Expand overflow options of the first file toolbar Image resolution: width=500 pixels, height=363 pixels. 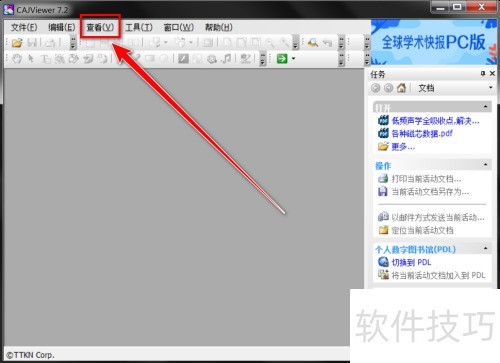[73, 43]
